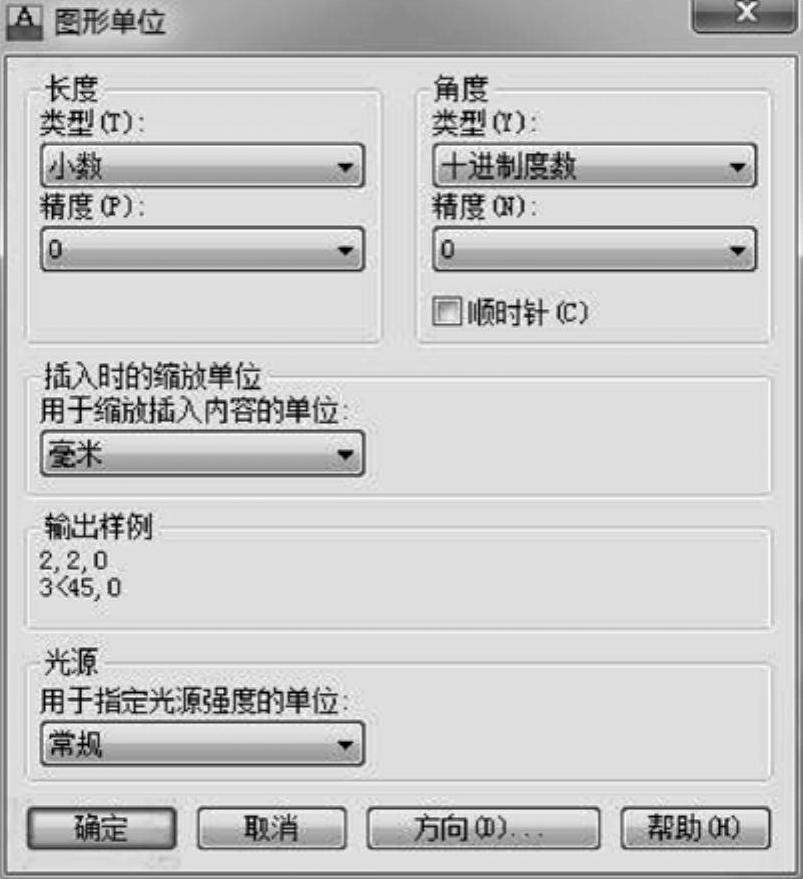Enable the 顺时针 checkbox
Screen dimensions: 803x879
pos(444,312)
